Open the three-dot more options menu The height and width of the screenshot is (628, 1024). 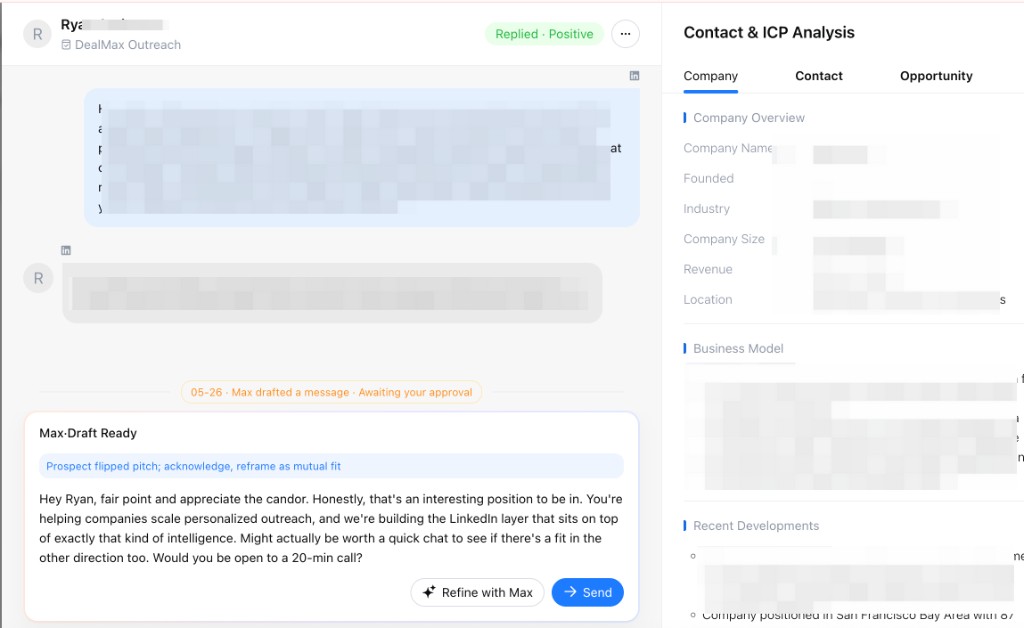[625, 34]
